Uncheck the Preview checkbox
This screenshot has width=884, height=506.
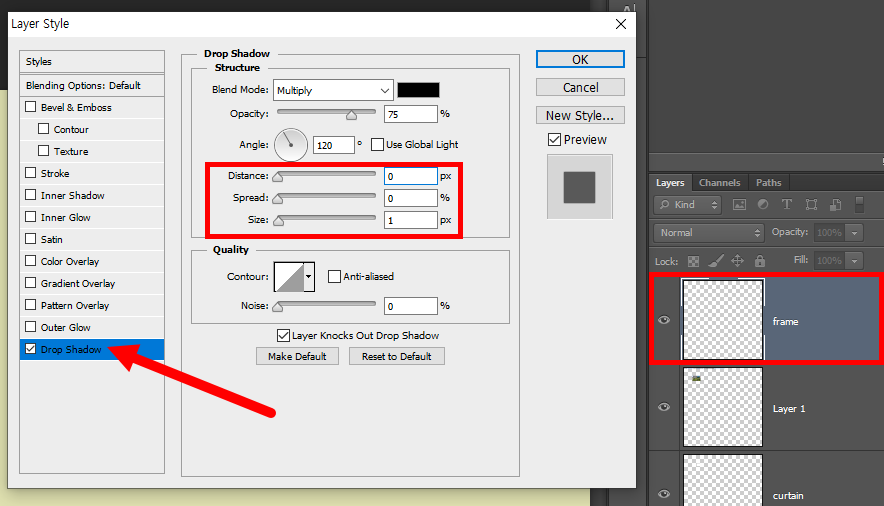(555, 139)
